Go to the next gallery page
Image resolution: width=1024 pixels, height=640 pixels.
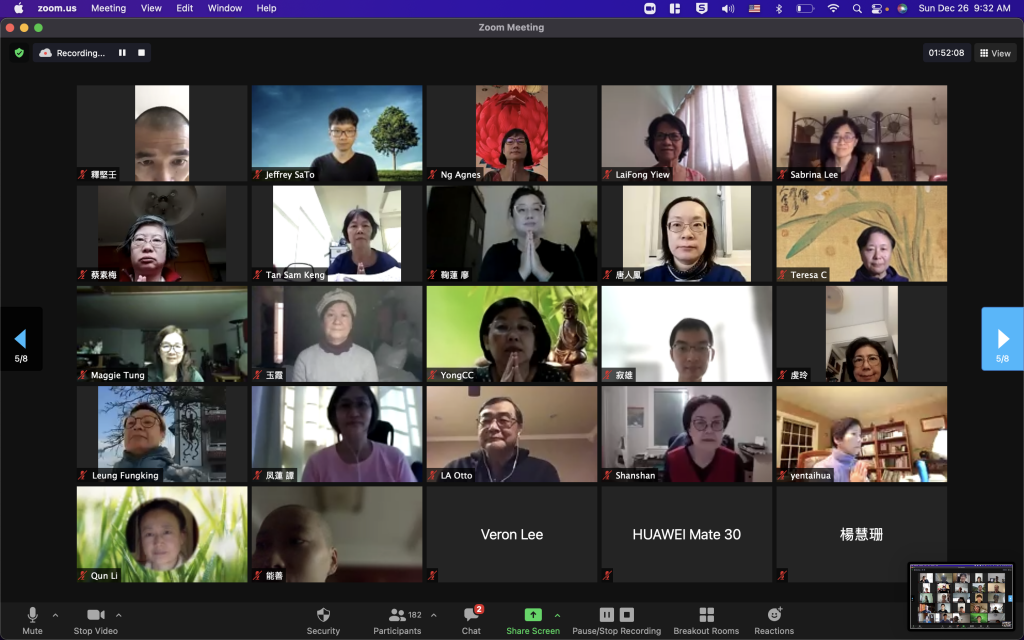1002,339
